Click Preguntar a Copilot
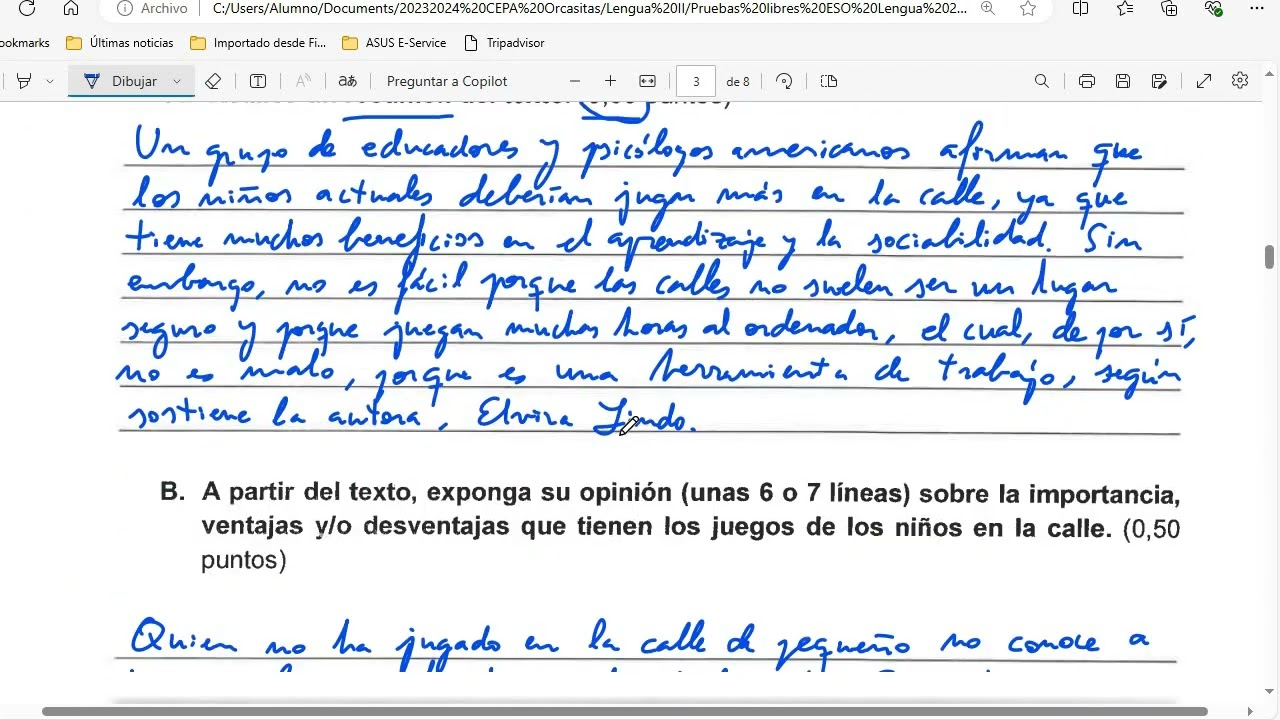Image resolution: width=1280 pixels, height=720 pixels. coord(447,81)
